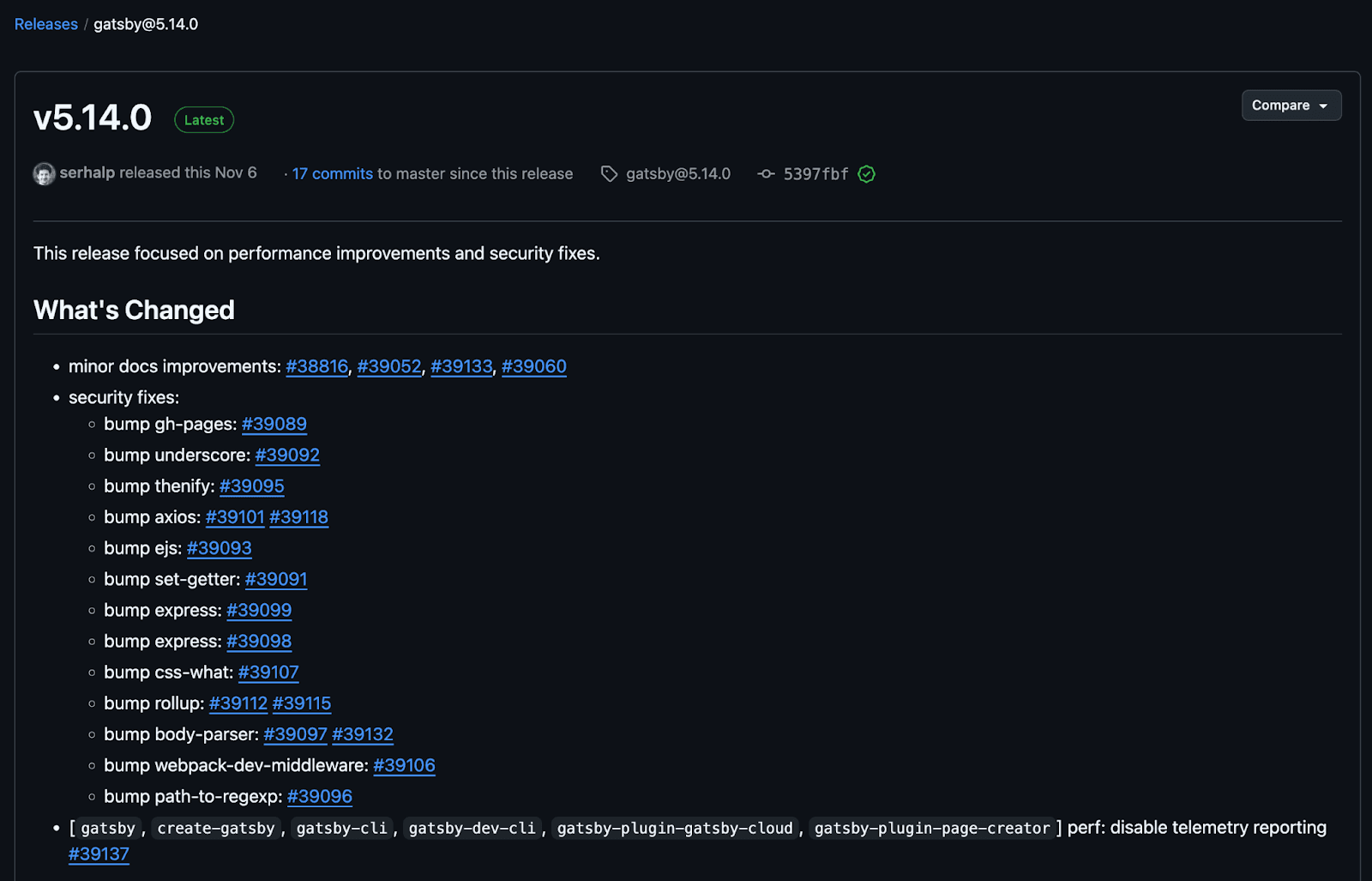Open path-to-regexp PR #39096
1372x881 pixels.
pyautogui.click(x=320, y=796)
